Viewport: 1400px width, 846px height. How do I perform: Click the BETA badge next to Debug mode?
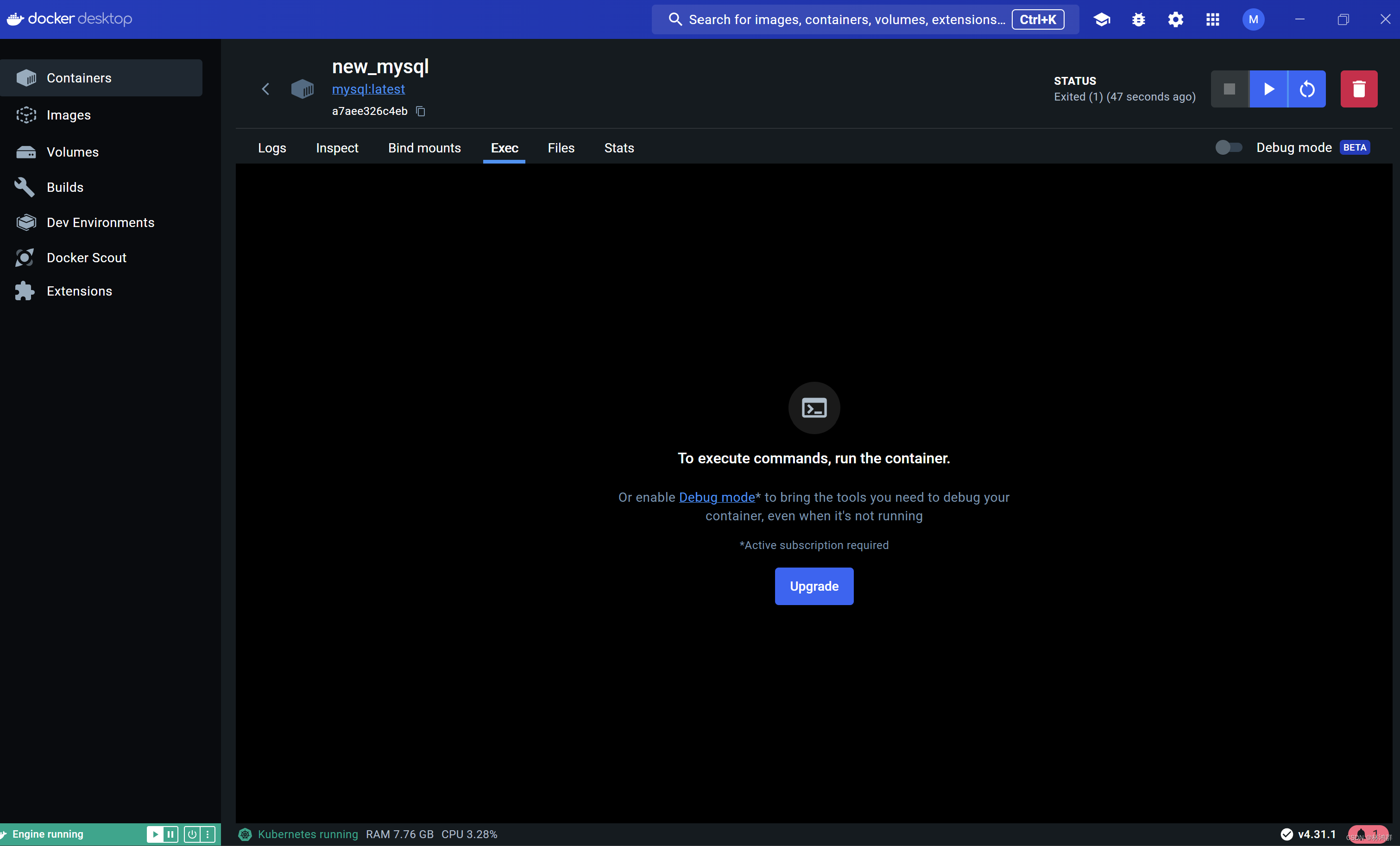click(x=1355, y=147)
